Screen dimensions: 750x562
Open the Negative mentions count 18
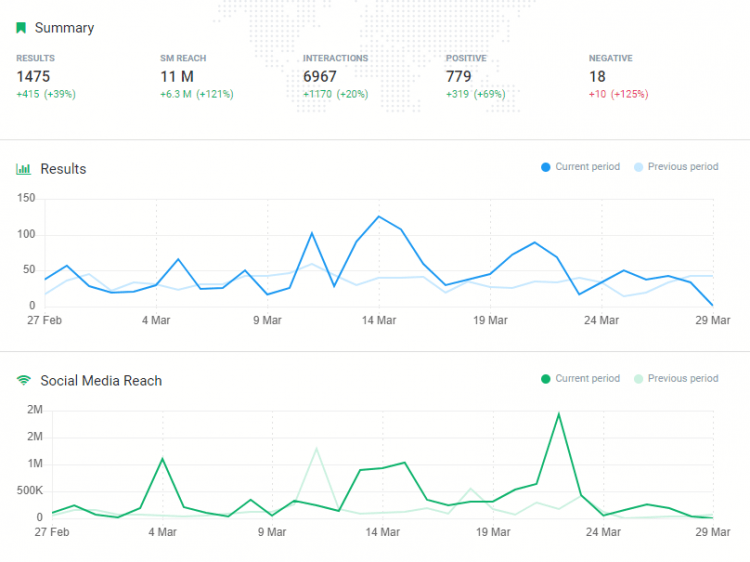coord(597,76)
